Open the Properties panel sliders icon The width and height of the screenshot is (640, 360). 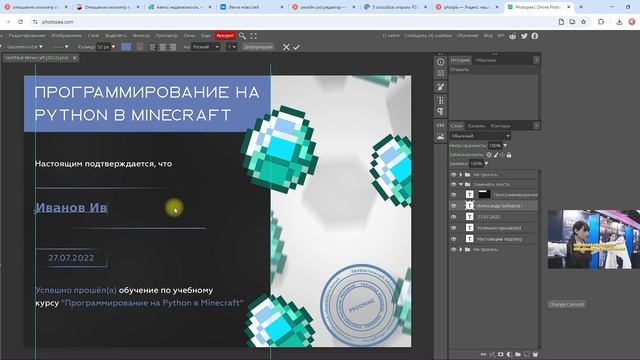(x=440, y=73)
